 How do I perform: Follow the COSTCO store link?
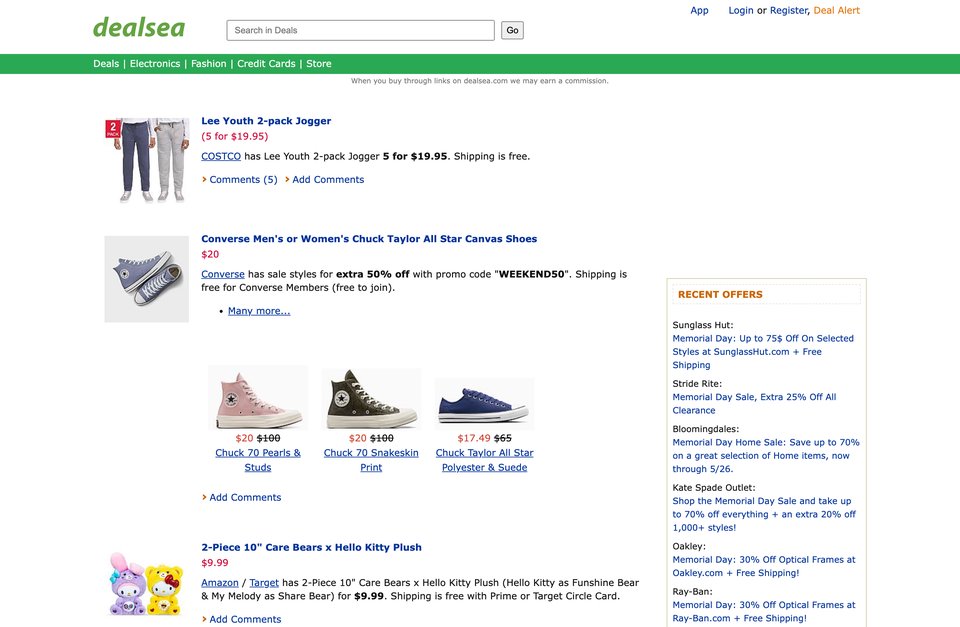tap(221, 156)
